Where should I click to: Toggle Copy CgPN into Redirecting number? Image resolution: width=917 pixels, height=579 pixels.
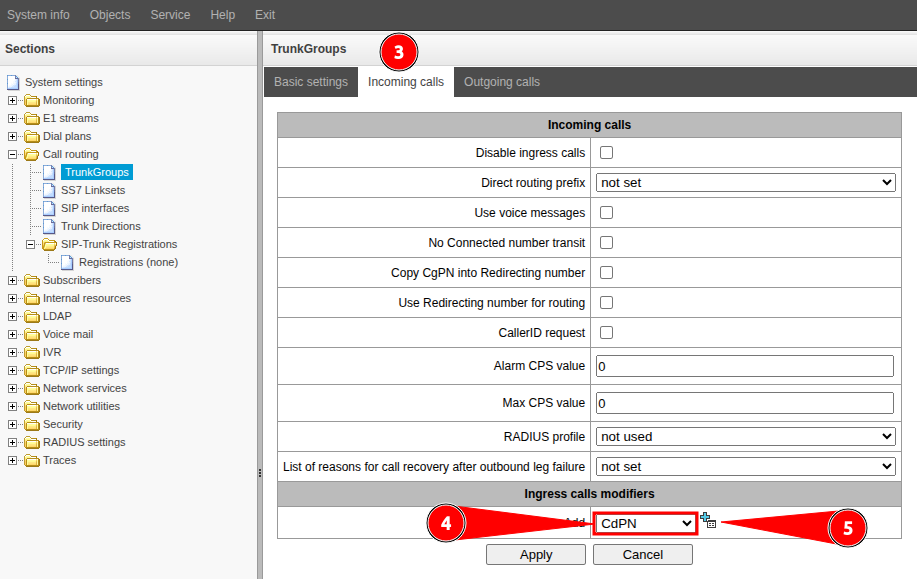(x=606, y=273)
